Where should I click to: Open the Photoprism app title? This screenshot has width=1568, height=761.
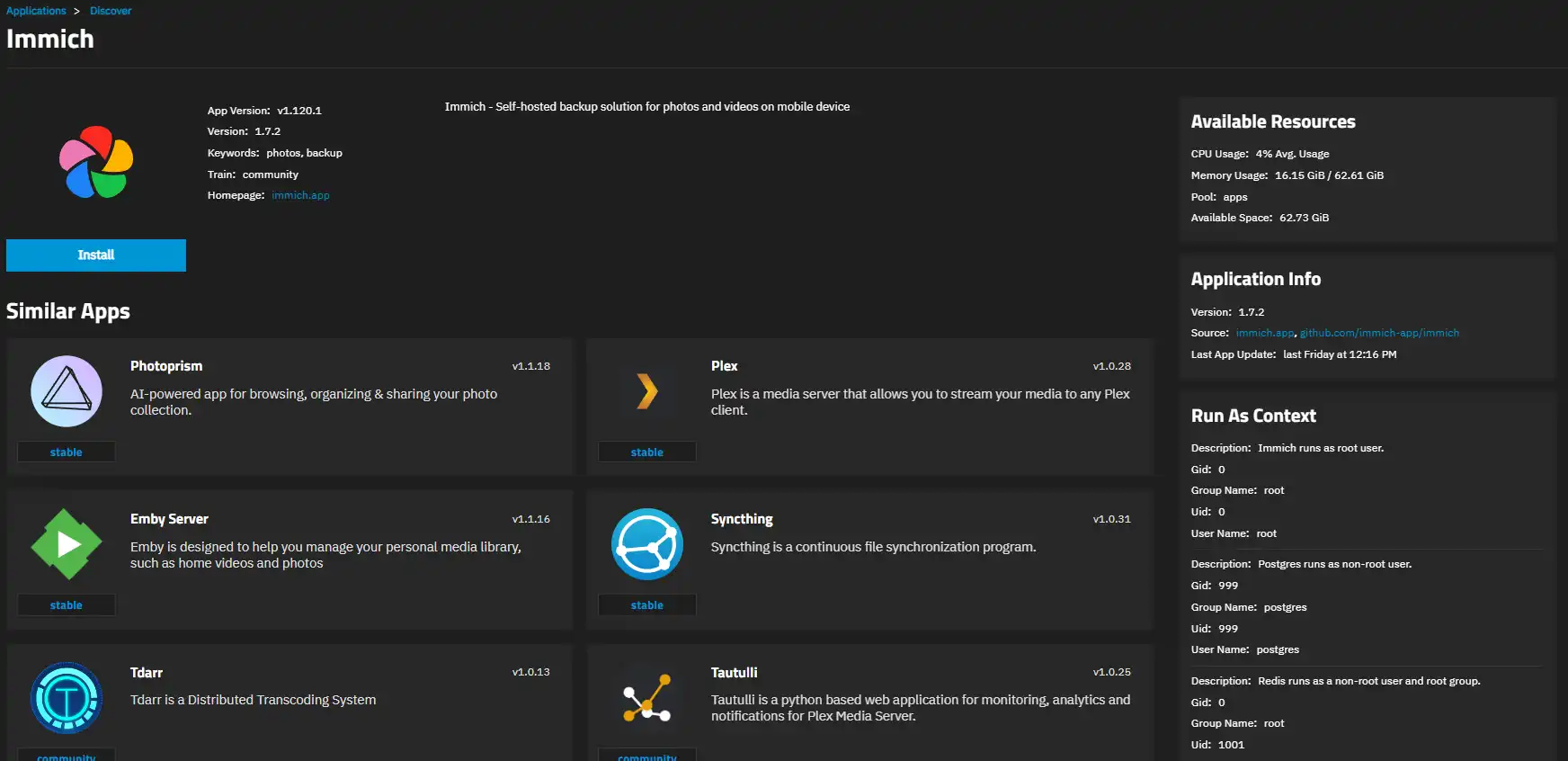(x=166, y=366)
